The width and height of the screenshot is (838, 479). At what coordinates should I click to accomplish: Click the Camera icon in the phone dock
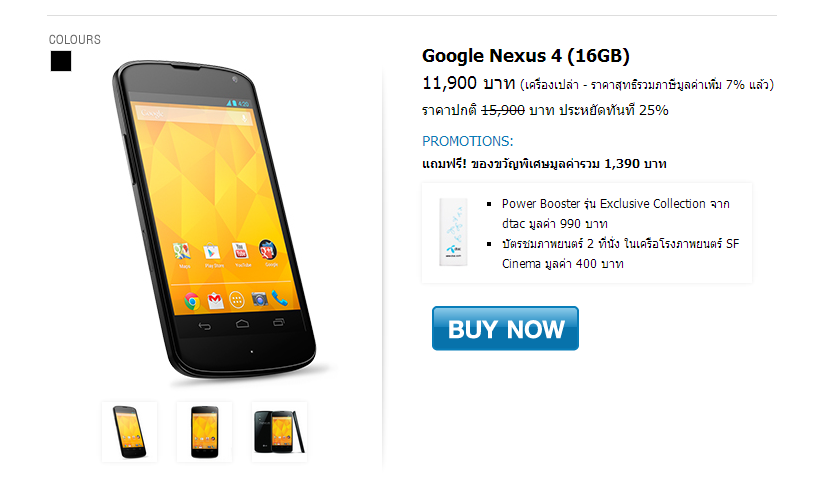259,299
